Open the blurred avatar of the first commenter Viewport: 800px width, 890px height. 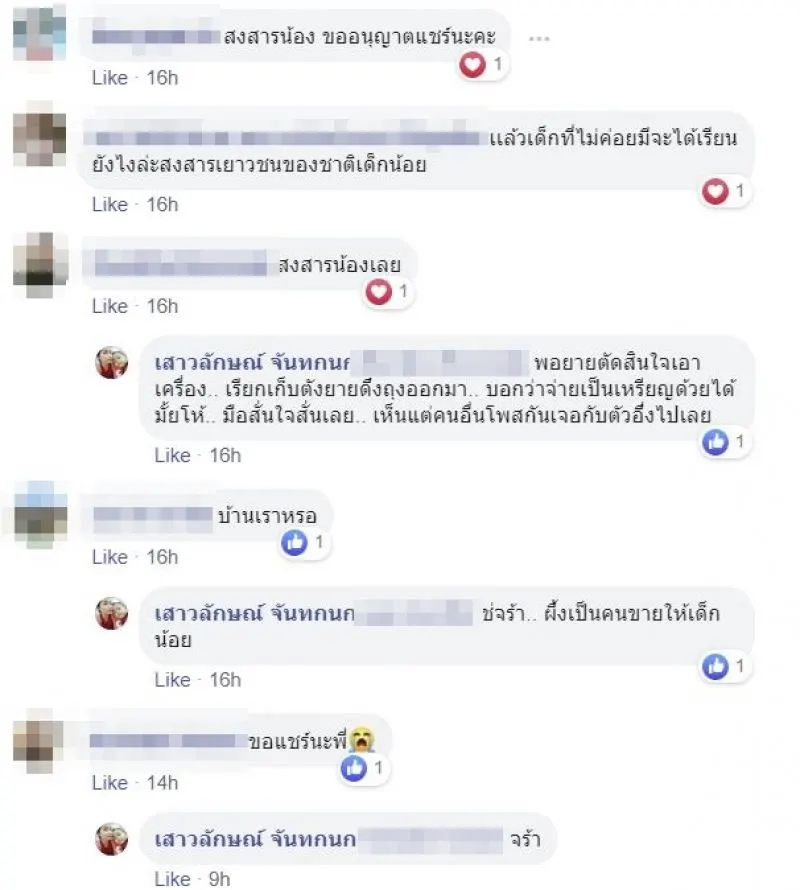click(x=39, y=32)
